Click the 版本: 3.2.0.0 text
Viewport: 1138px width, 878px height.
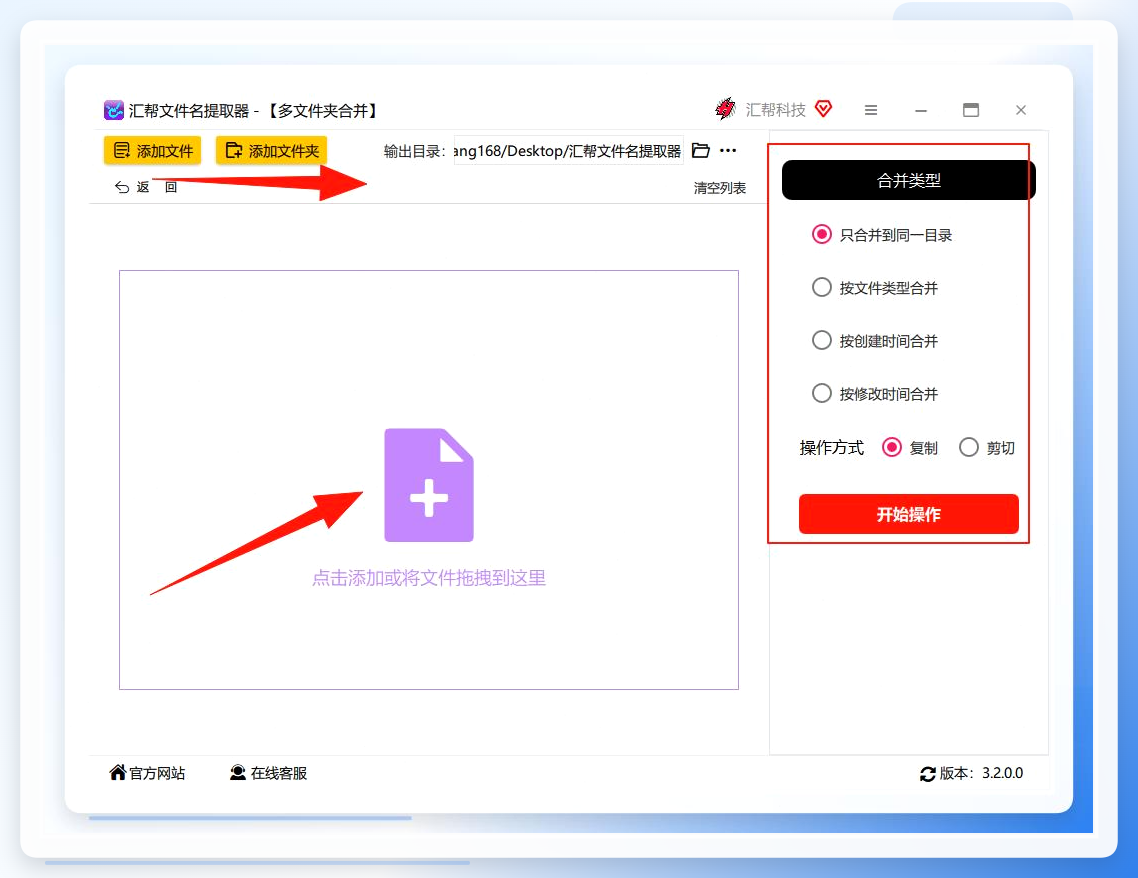[981, 774]
